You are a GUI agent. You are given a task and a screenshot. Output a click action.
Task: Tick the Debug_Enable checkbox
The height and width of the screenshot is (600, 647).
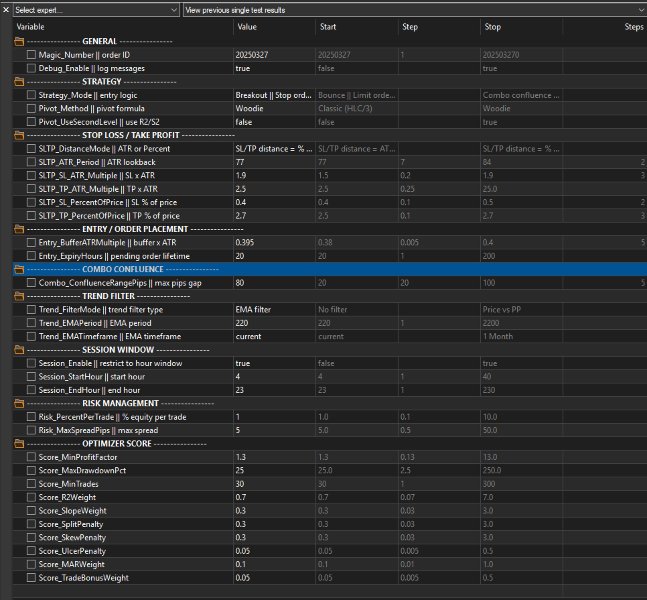(x=31, y=68)
